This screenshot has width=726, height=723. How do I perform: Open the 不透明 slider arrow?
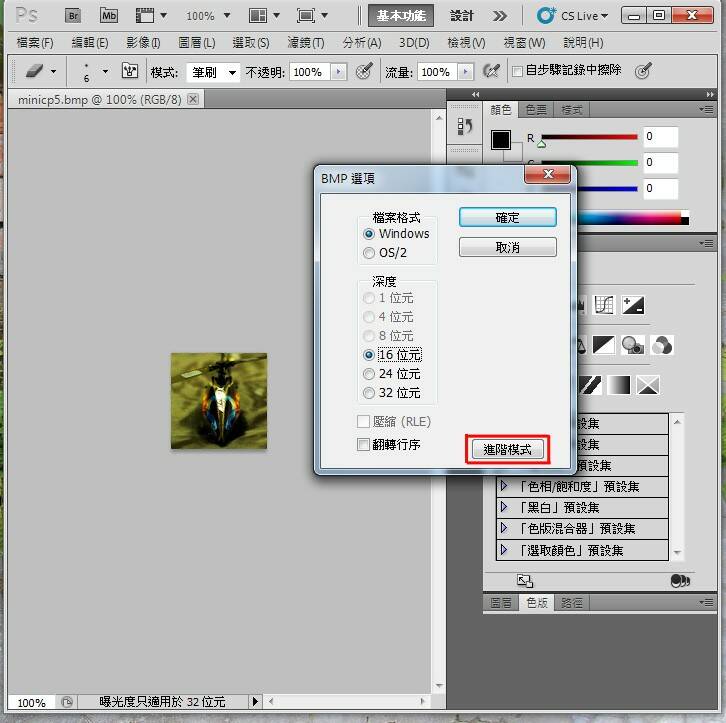click(x=338, y=72)
